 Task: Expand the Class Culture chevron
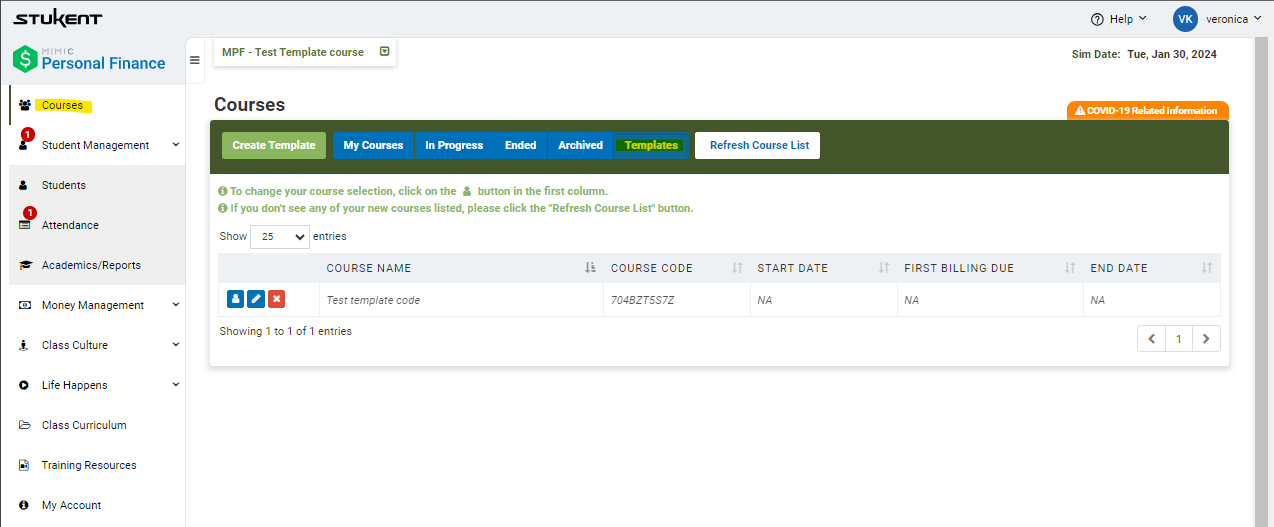tap(176, 345)
